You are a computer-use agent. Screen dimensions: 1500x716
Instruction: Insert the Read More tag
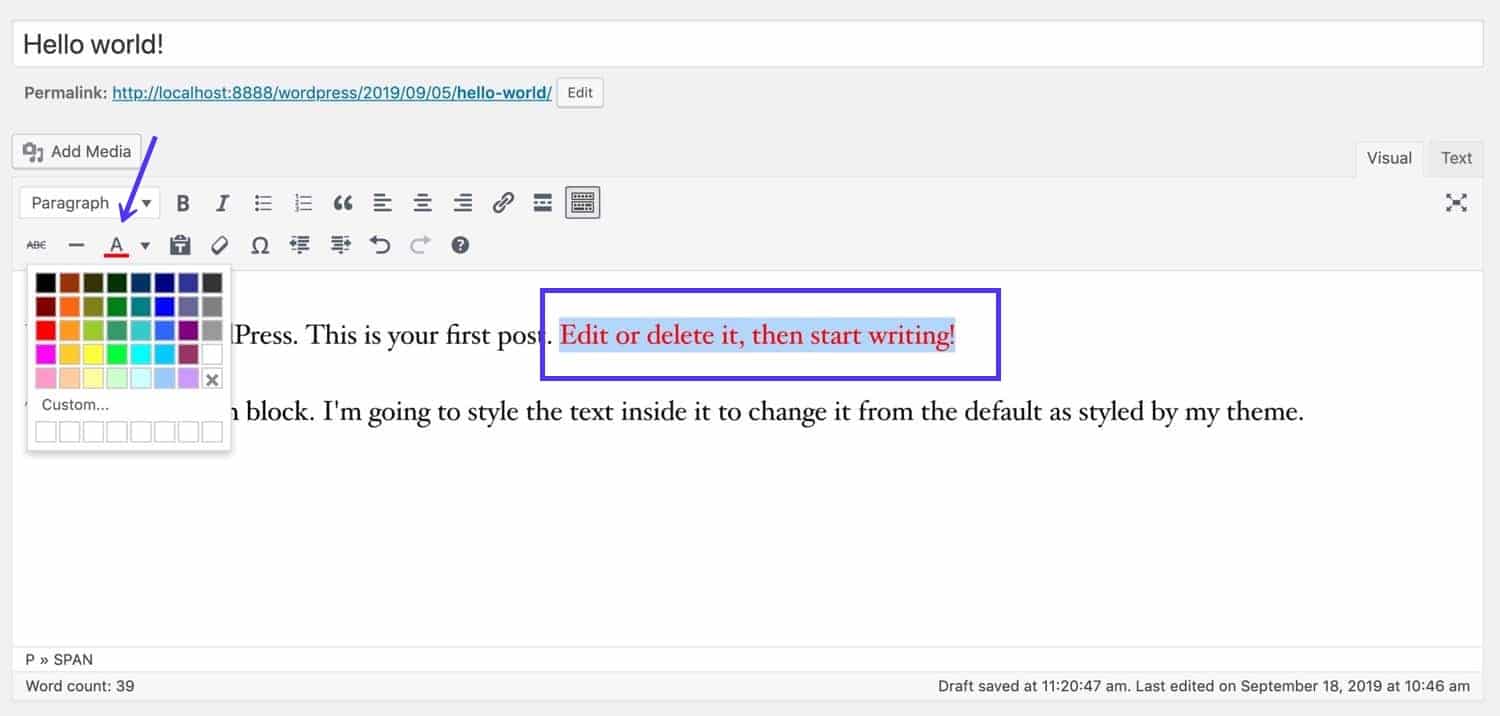542,202
